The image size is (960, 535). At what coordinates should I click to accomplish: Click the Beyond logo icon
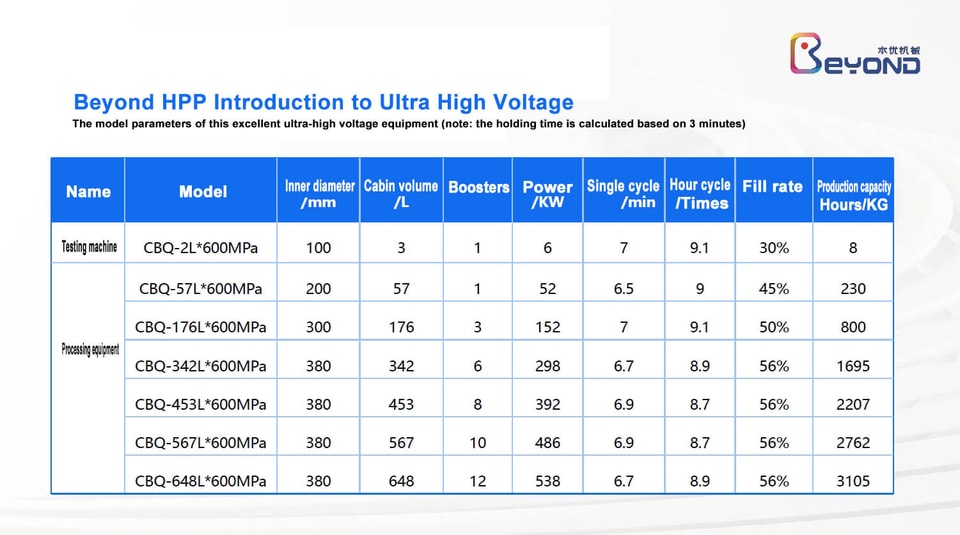[855, 53]
